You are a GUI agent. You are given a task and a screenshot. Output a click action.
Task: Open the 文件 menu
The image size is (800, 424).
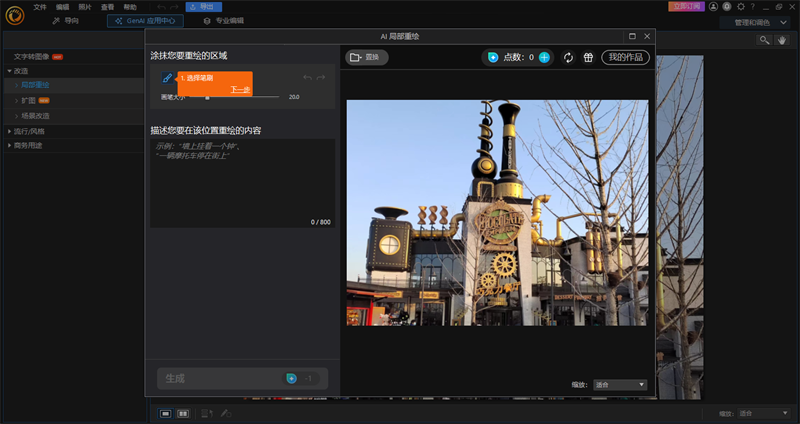[x=40, y=7]
